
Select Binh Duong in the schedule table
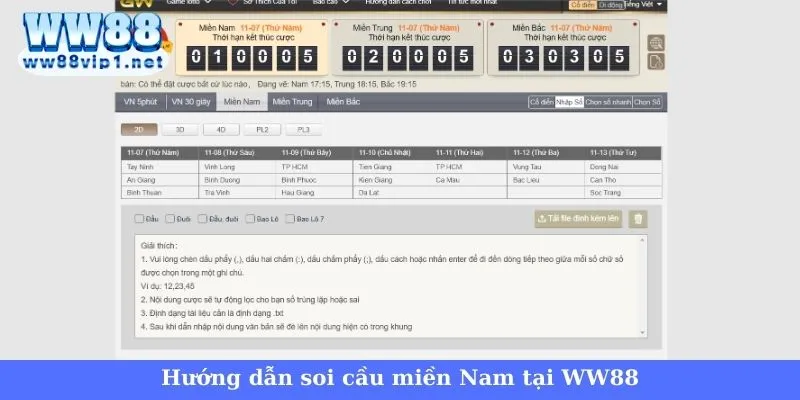coord(222,180)
